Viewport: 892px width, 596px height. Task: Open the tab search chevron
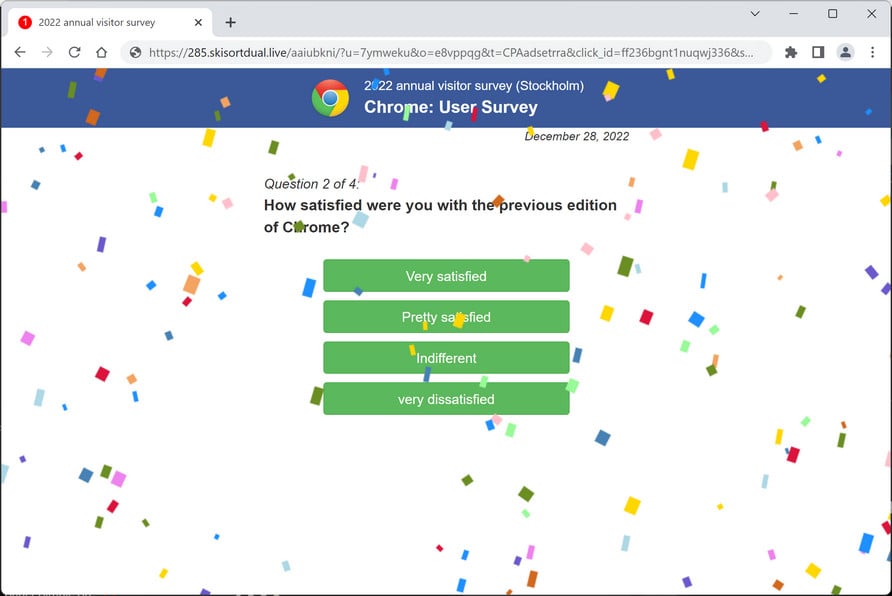coord(753,15)
